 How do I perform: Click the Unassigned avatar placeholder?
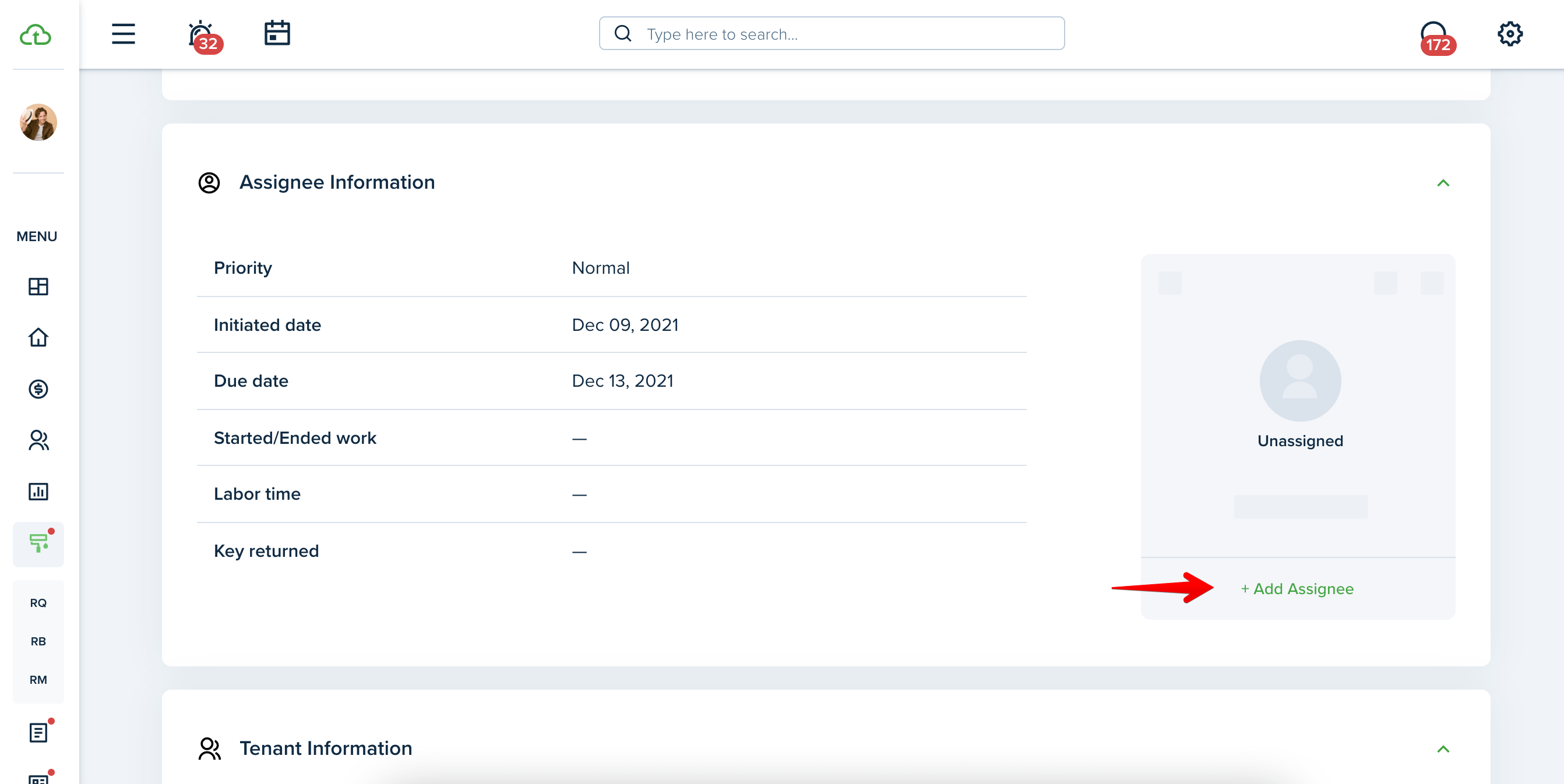pyautogui.click(x=1300, y=380)
